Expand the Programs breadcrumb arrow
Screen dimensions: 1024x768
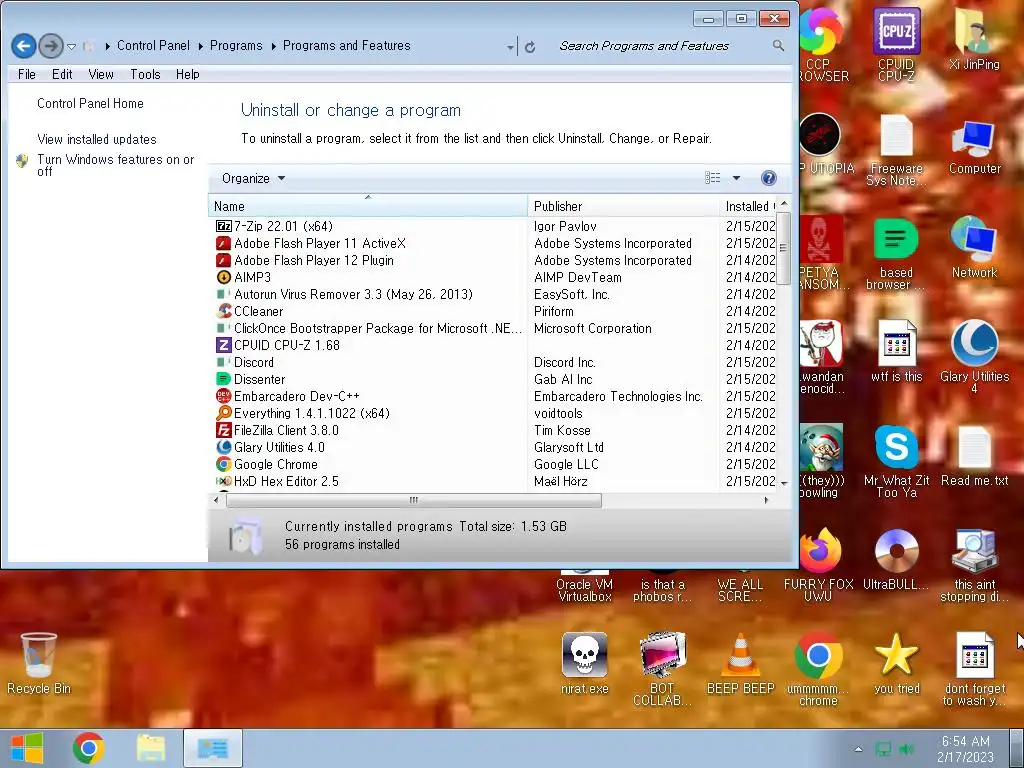tap(273, 46)
